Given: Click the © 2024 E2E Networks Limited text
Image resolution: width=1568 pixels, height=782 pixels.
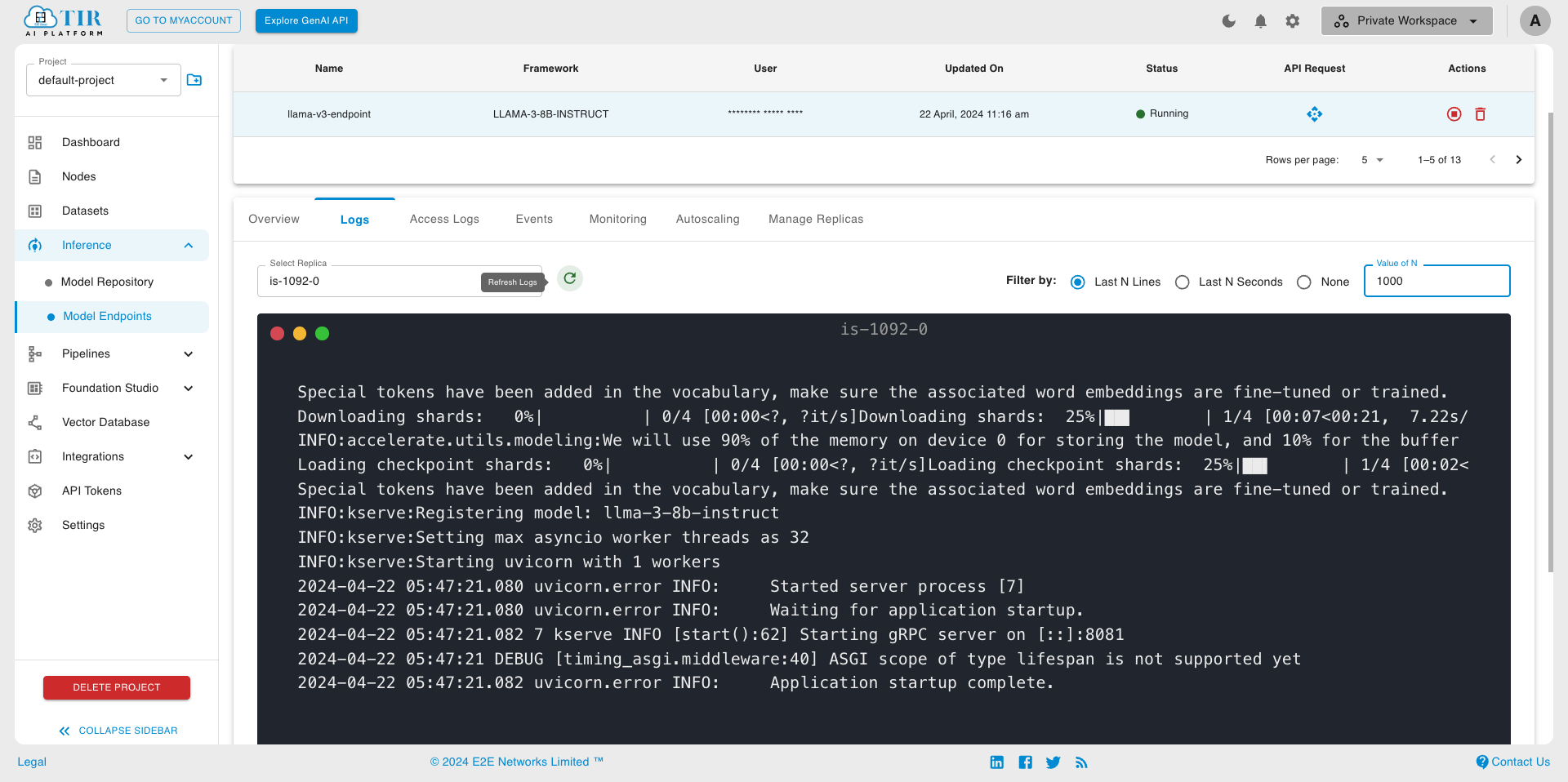Looking at the screenshot, I should [517, 762].
